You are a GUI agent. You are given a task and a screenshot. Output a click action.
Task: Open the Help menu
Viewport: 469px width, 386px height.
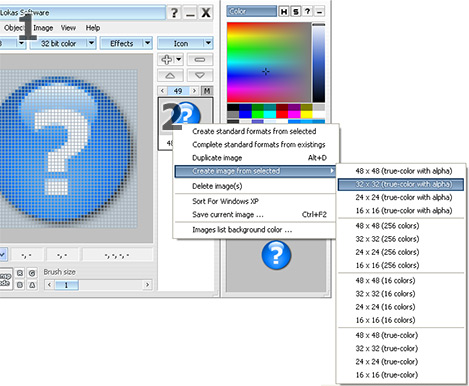pyautogui.click(x=93, y=28)
